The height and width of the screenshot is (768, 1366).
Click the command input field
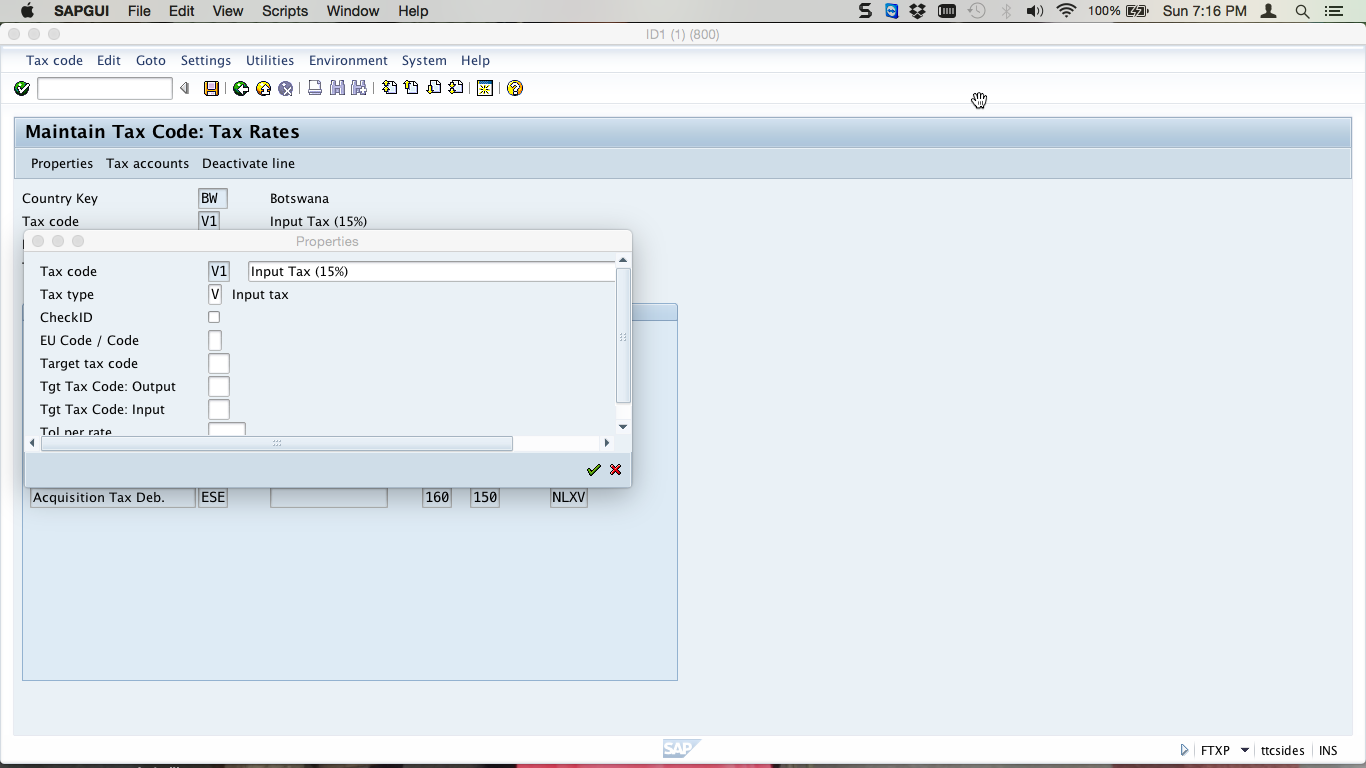(104, 89)
